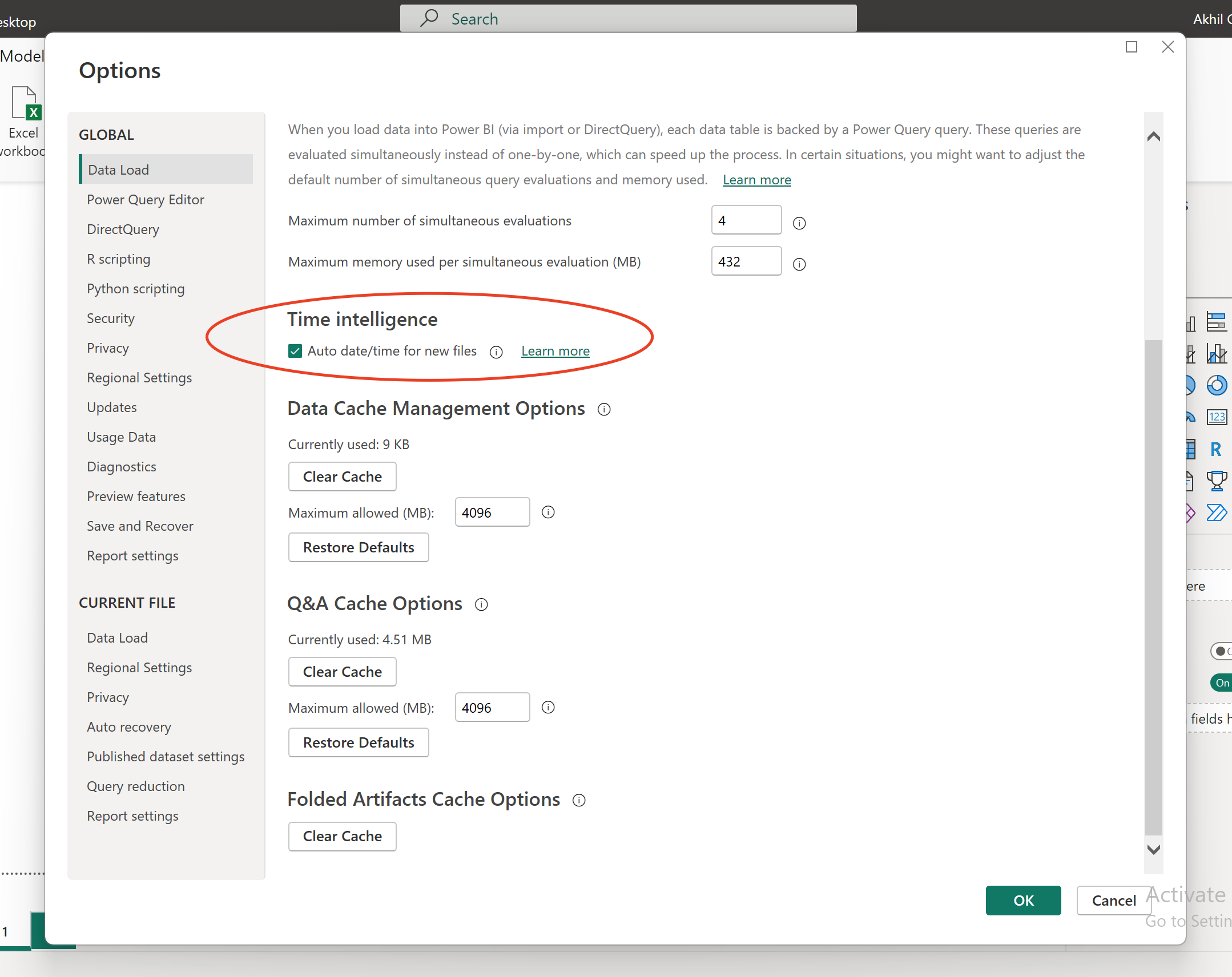Open Usage Data settings
This screenshot has height=977, width=1232.
[121, 437]
